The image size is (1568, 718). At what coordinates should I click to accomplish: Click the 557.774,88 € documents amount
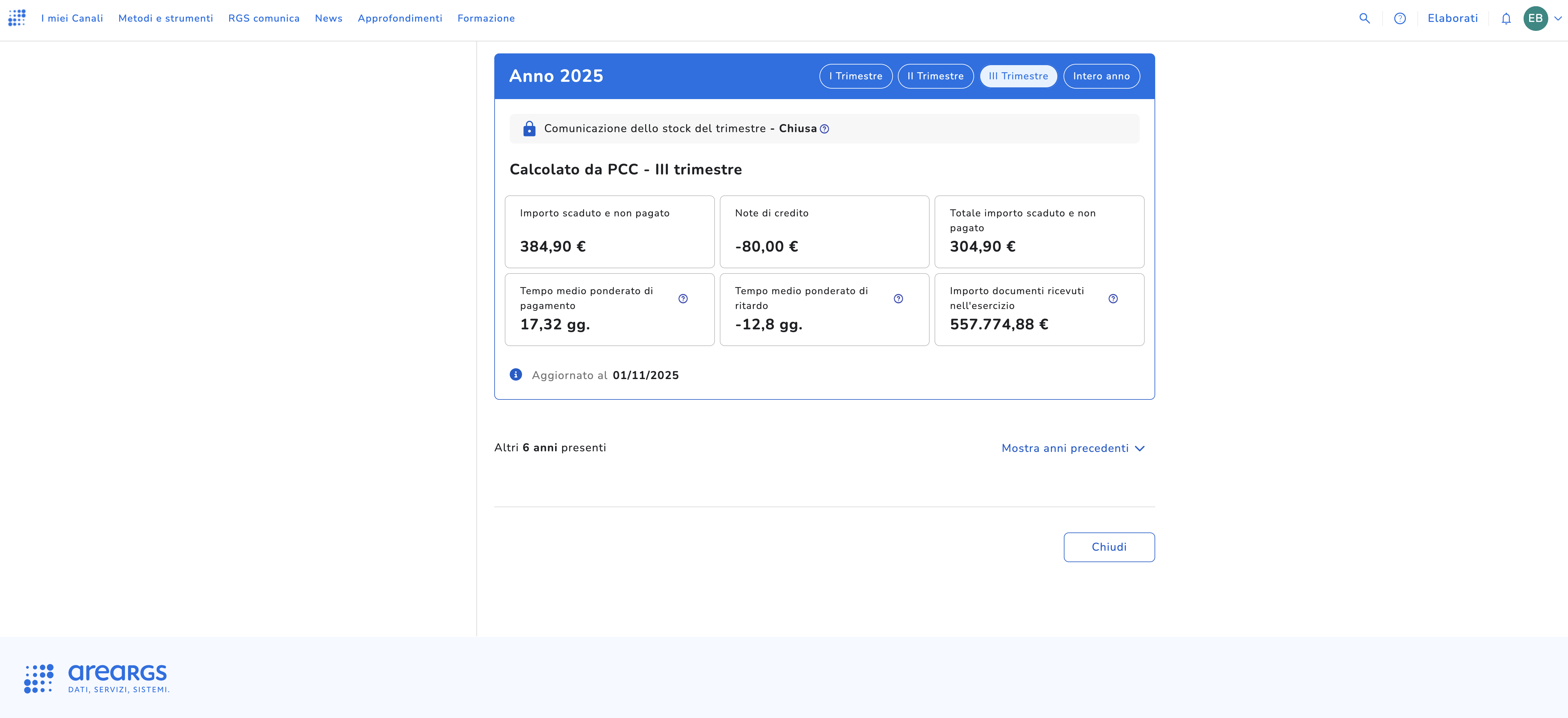999,325
